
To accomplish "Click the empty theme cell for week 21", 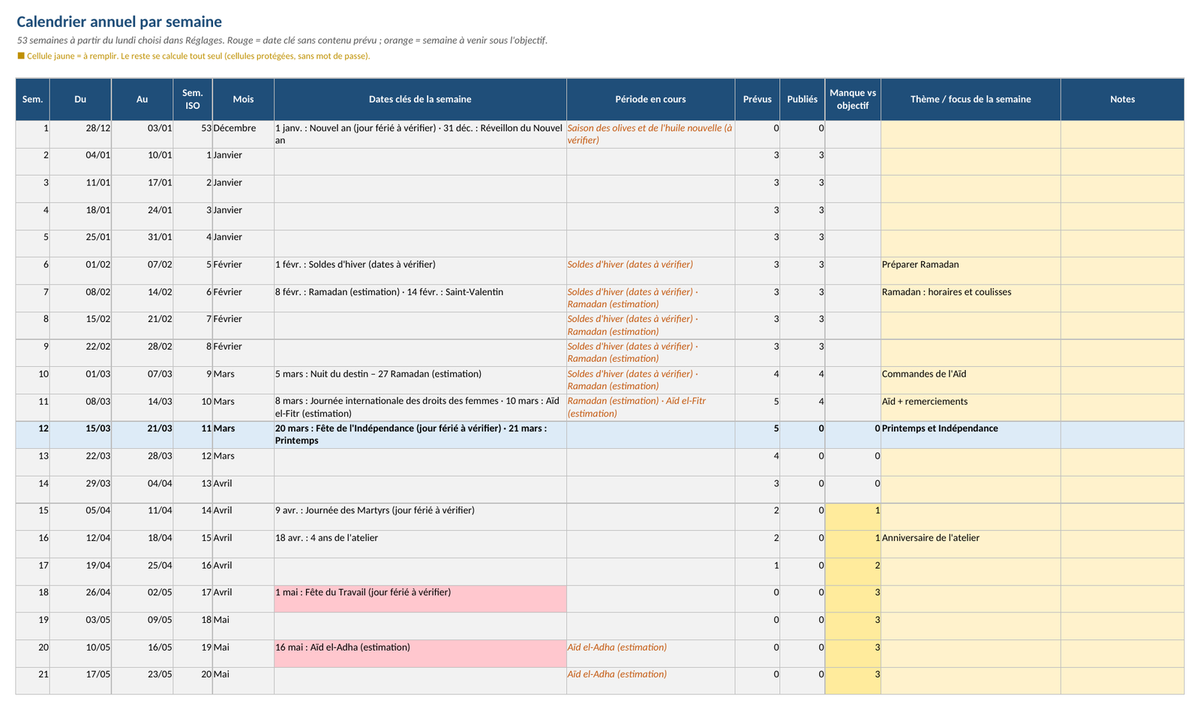I will click(971, 680).
